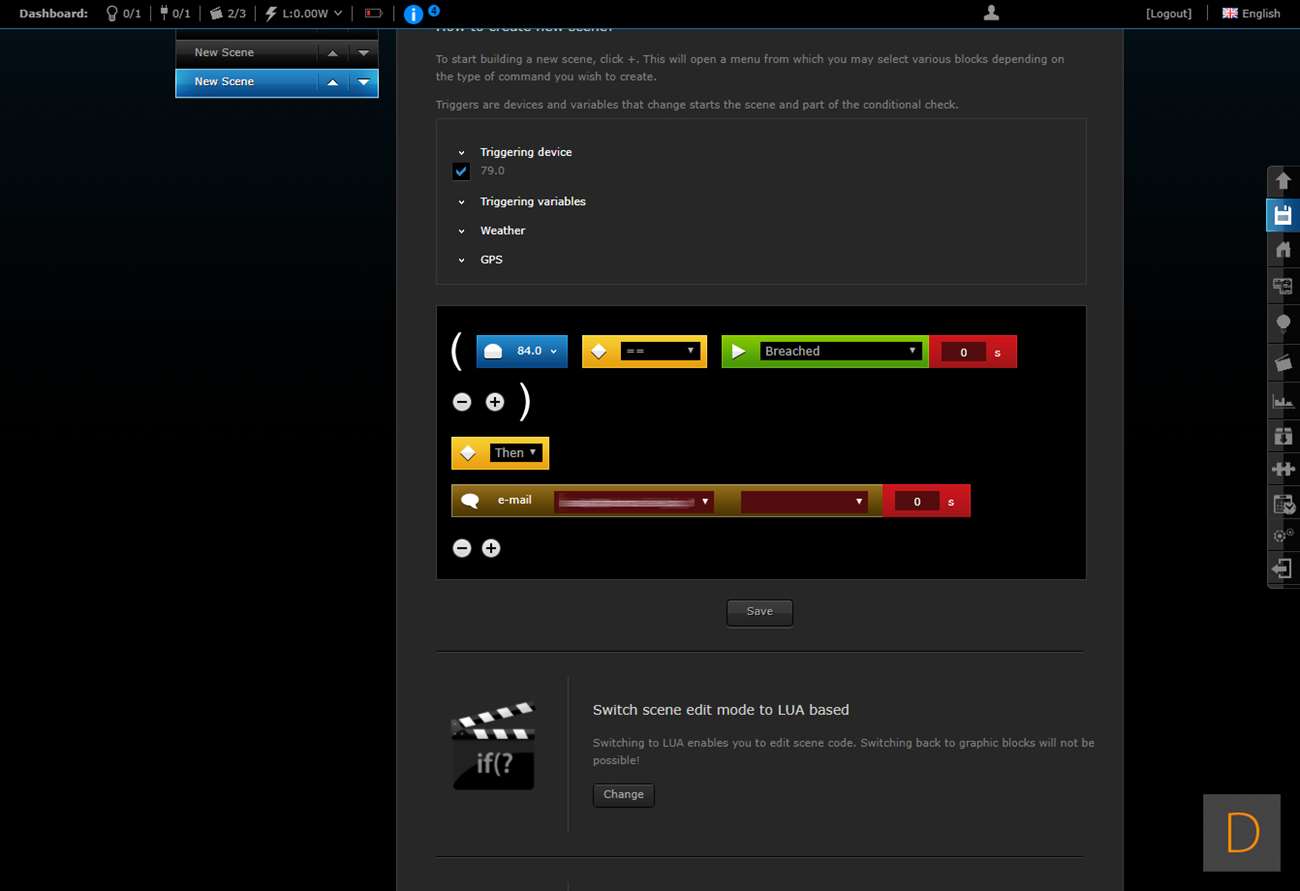Image resolution: width=1300 pixels, height=891 pixels.
Task: Open the energy chart sidebar icon
Action: tap(1283, 401)
